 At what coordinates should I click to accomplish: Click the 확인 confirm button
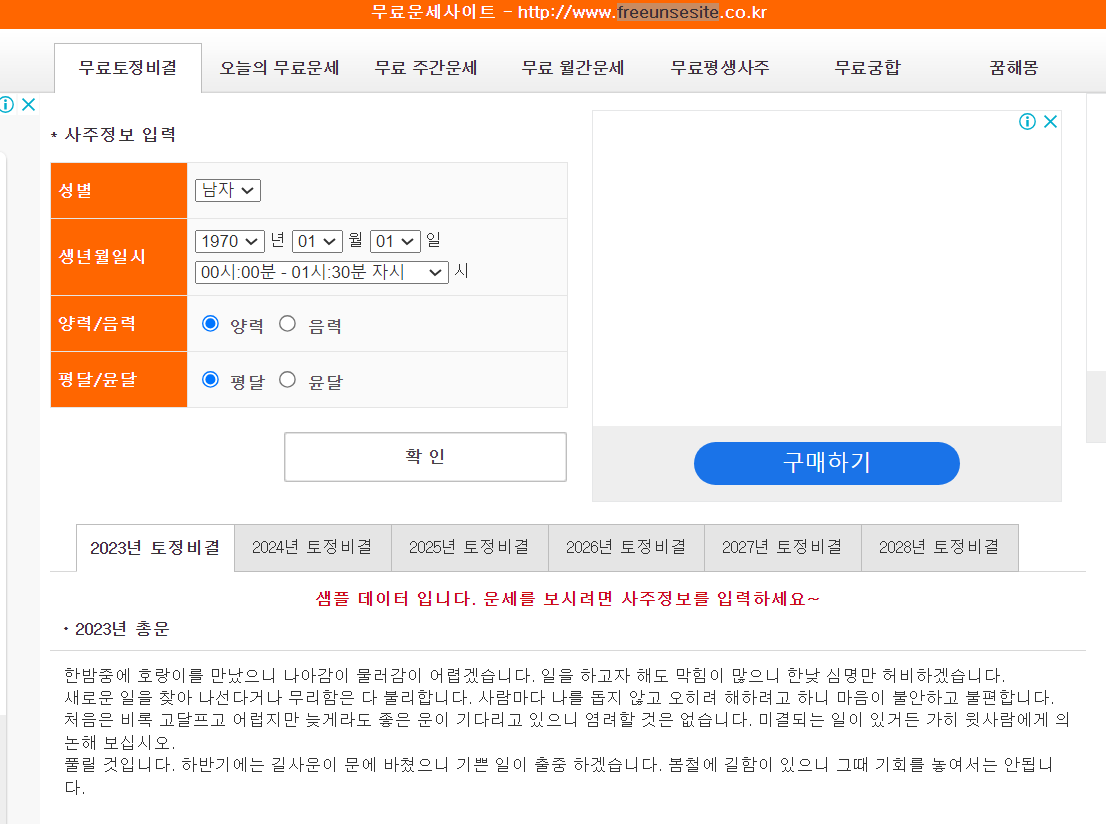[424, 456]
